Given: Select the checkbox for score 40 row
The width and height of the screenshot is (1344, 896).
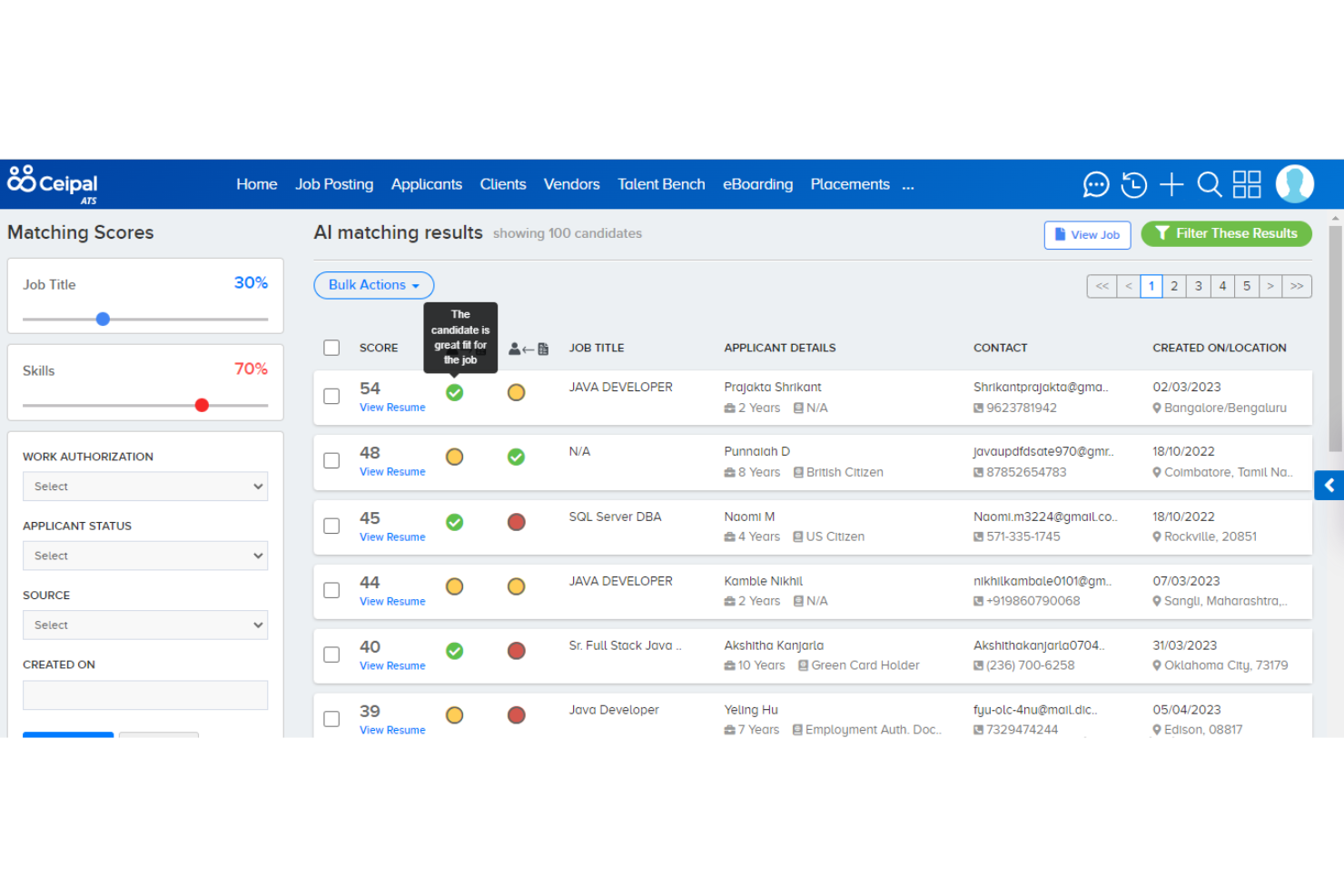Looking at the screenshot, I should (331, 655).
